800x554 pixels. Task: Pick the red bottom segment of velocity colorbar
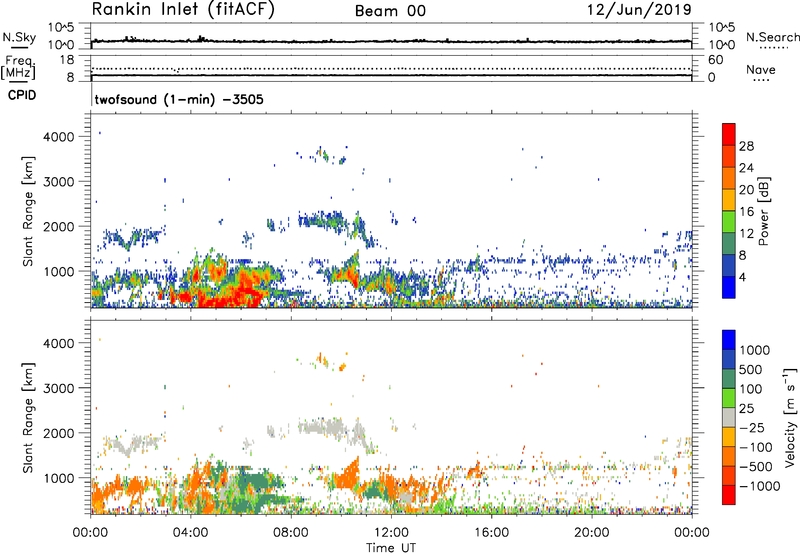coord(729,495)
